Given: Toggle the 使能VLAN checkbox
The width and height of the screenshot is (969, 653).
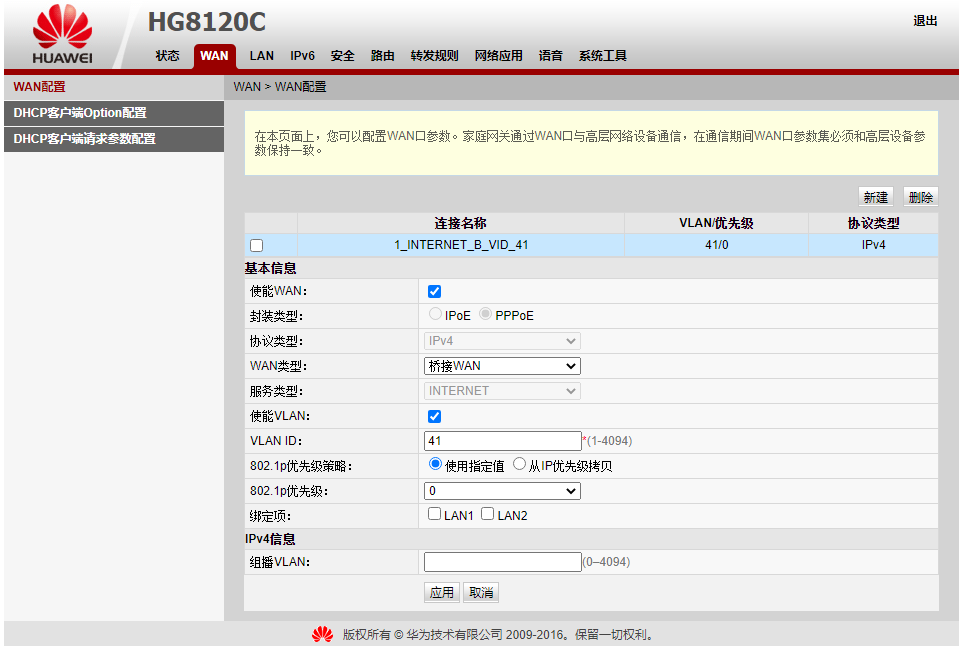Looking at the screenshot, I should click(x=434, y=416).
